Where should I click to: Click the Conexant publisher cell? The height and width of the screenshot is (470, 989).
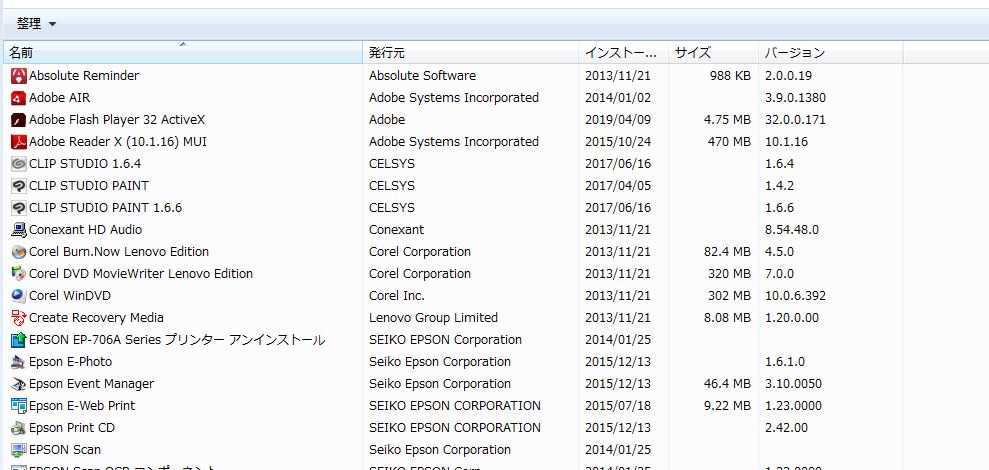point(397,230)
